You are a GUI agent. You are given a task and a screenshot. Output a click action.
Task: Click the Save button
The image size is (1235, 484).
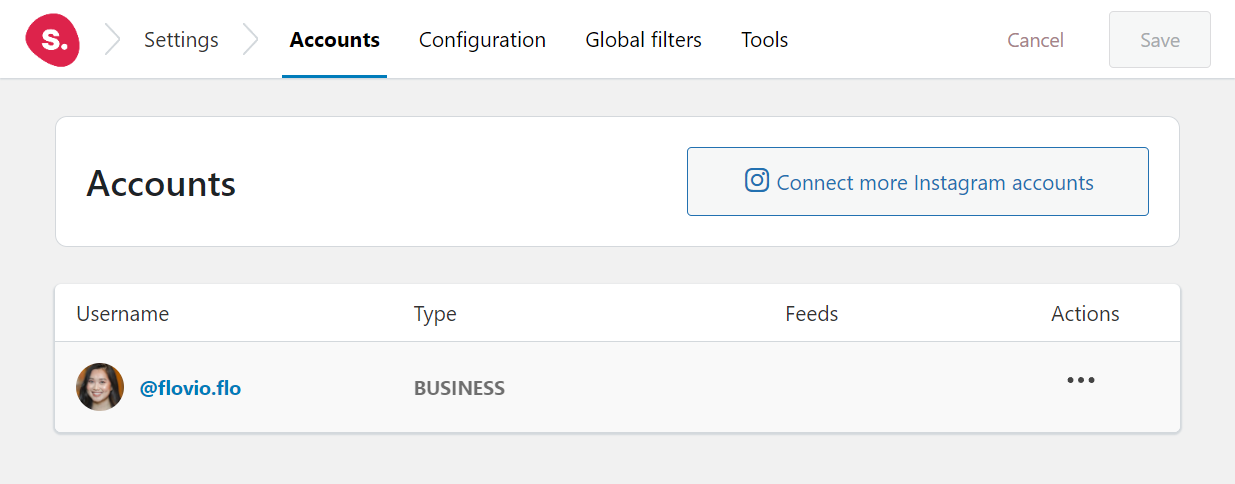pos(1160,40)
